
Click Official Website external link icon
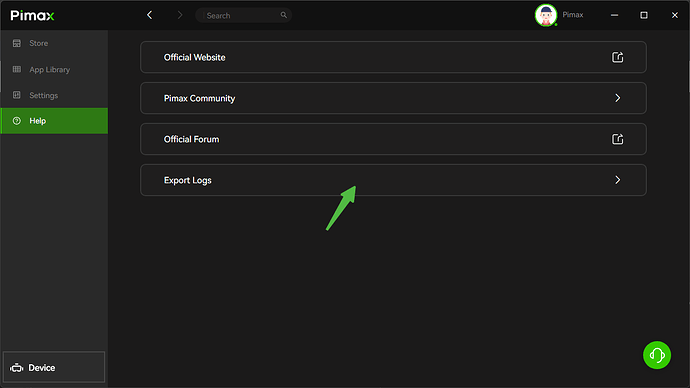(617, 57)
